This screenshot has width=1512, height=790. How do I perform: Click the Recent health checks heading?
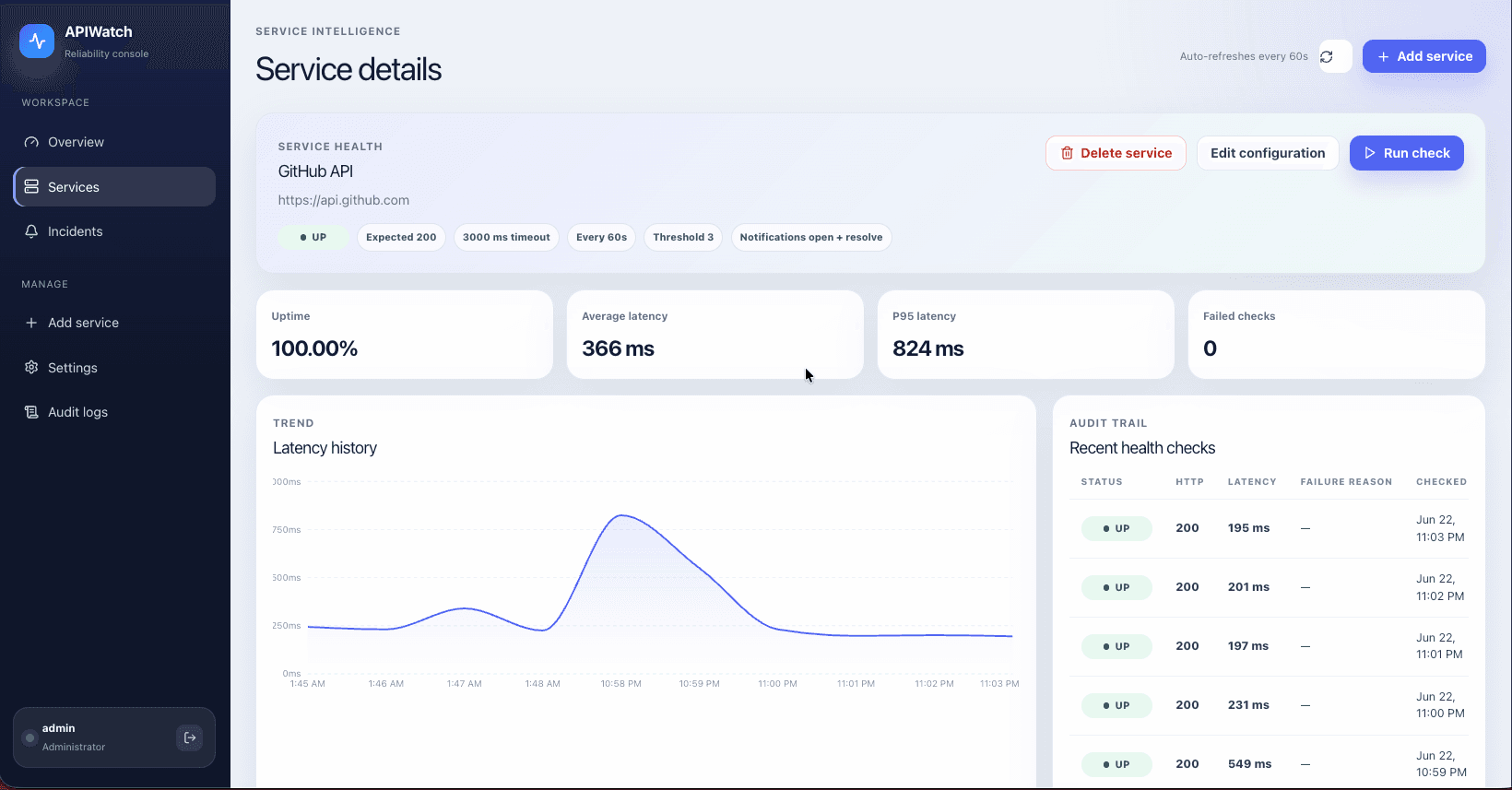pyautogui.click(x=1142, y=448)
